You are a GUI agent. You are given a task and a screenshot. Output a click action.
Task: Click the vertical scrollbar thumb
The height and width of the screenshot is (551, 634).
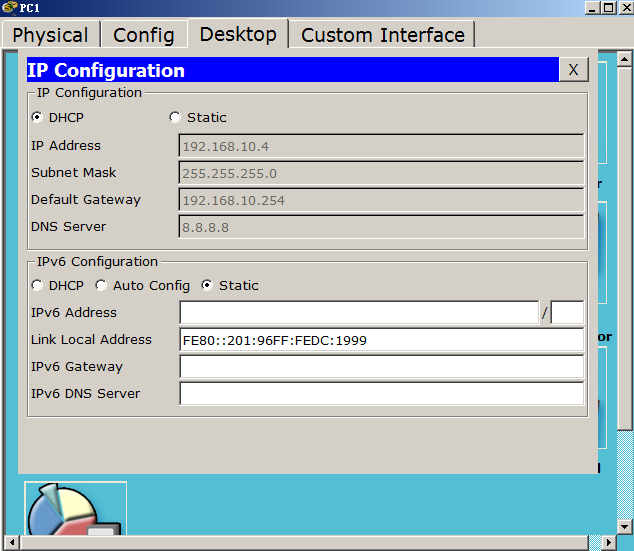[x=625, y=249]
